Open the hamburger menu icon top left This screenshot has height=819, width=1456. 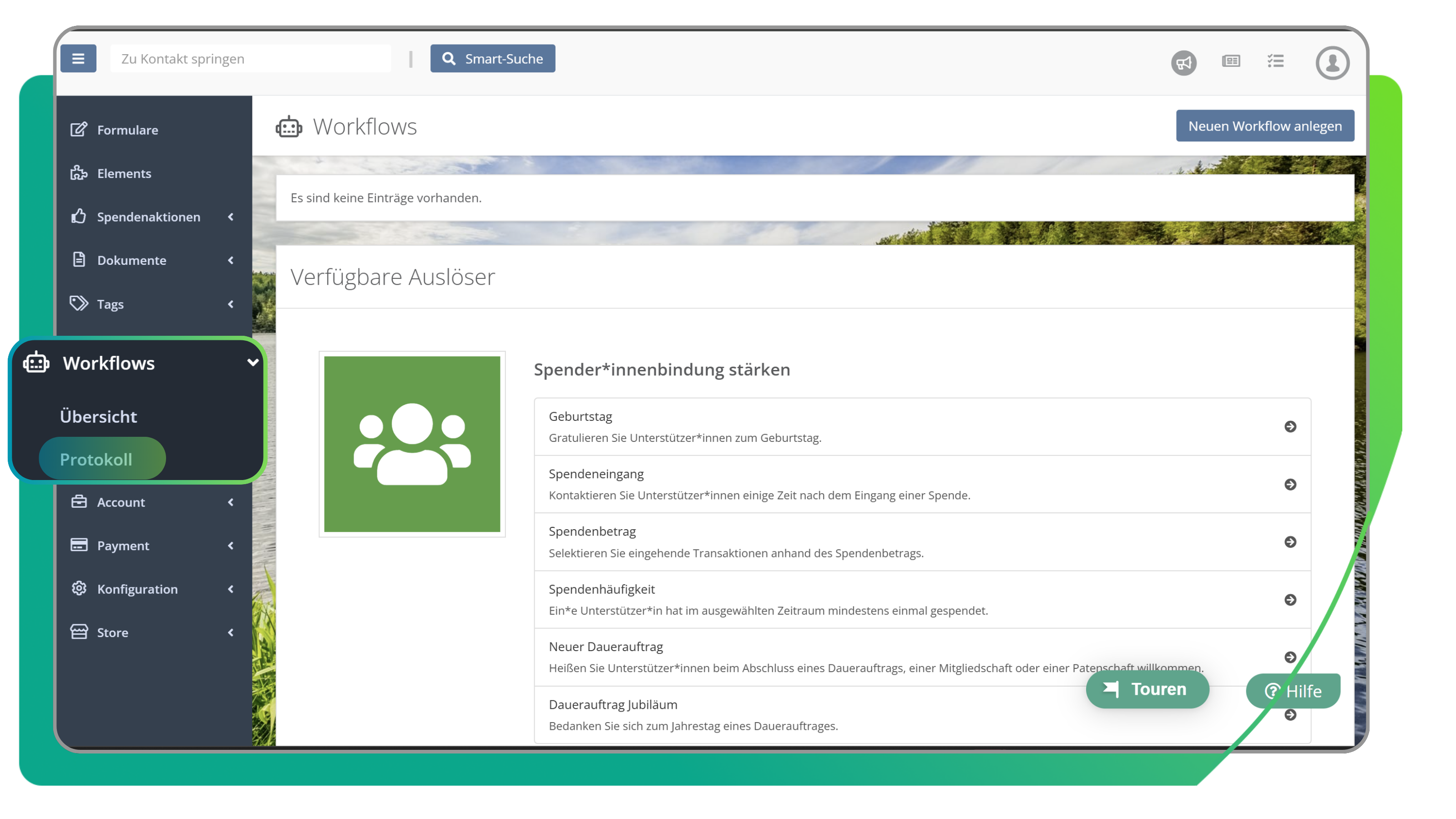click(x=79, y=58)
